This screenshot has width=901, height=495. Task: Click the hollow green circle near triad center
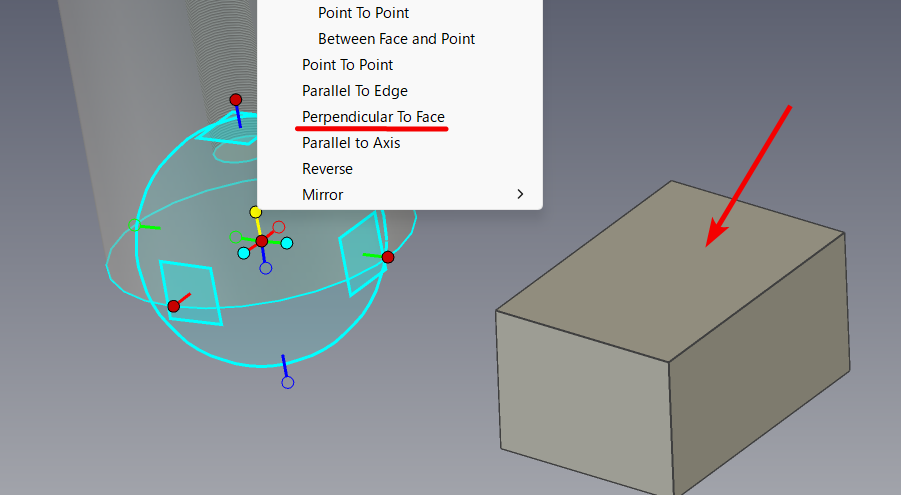pos(235,237)
